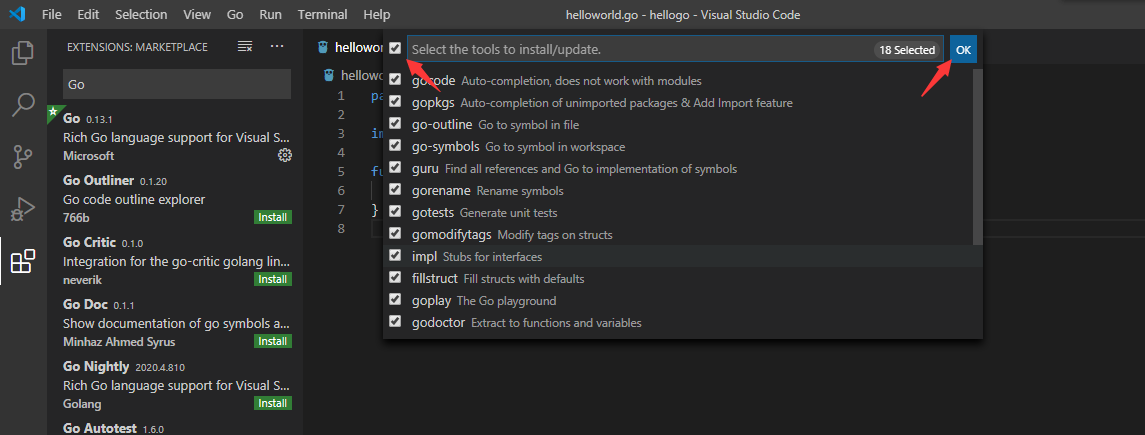The height and width of the screenshot is (435, 1145).
Task: Open the Go menu
Action: point(235,15)
